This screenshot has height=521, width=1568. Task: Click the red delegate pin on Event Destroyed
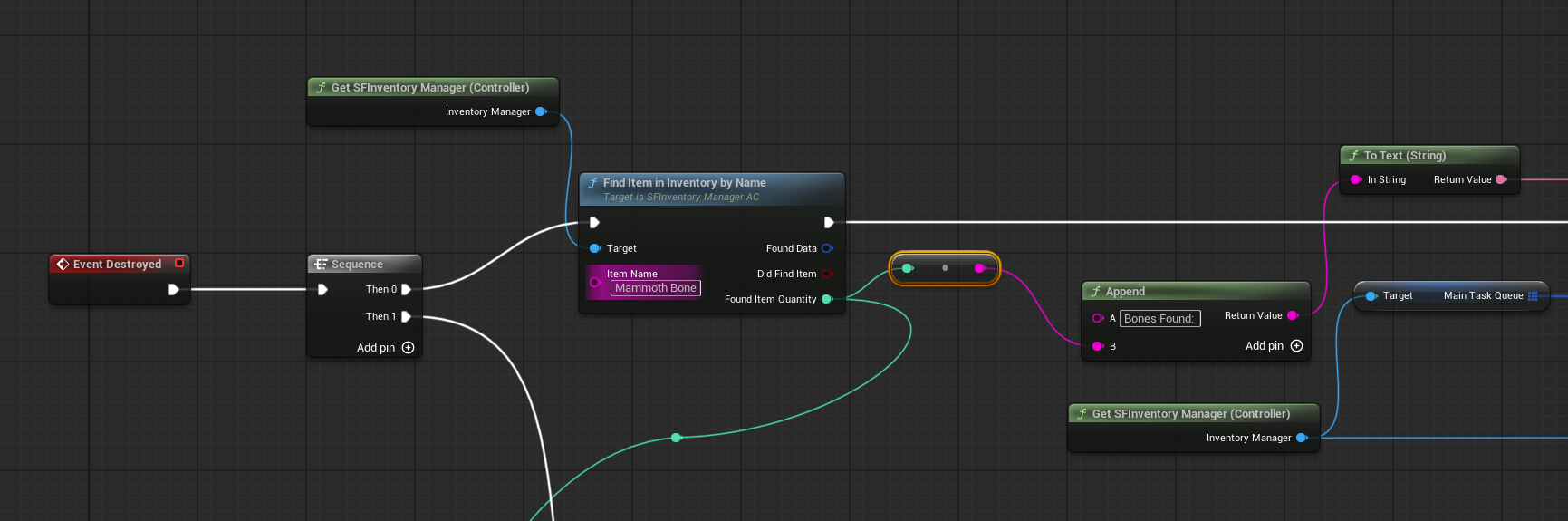click(x=179, y=264)
